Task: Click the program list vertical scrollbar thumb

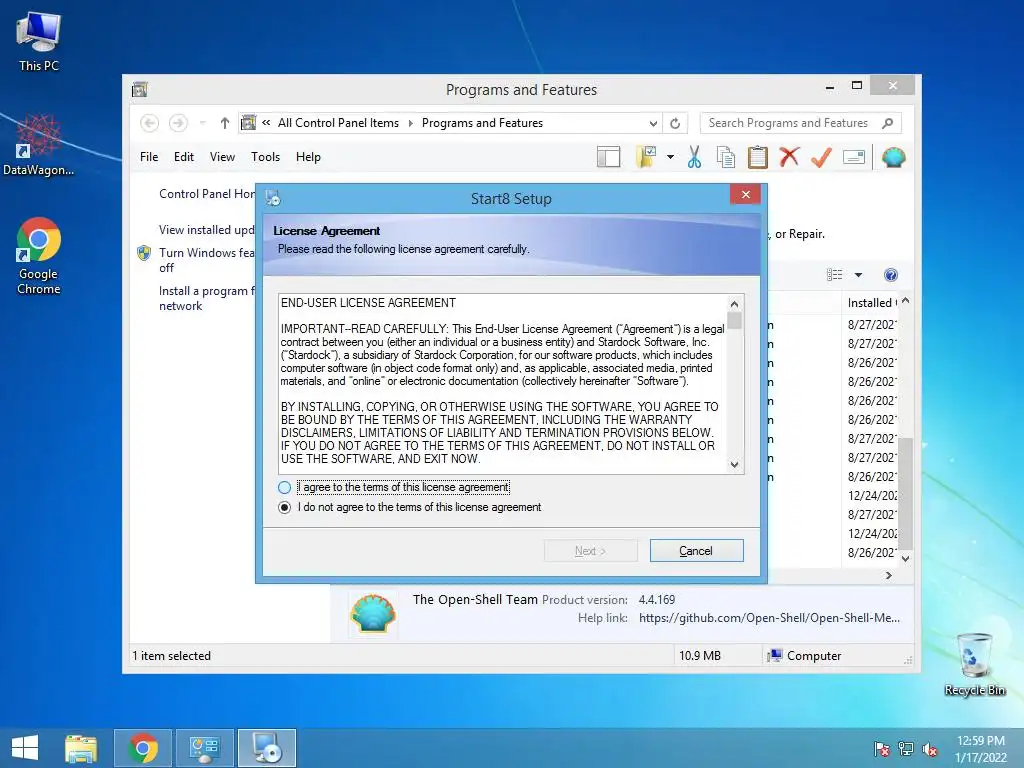Action: [x=905, y=493]
